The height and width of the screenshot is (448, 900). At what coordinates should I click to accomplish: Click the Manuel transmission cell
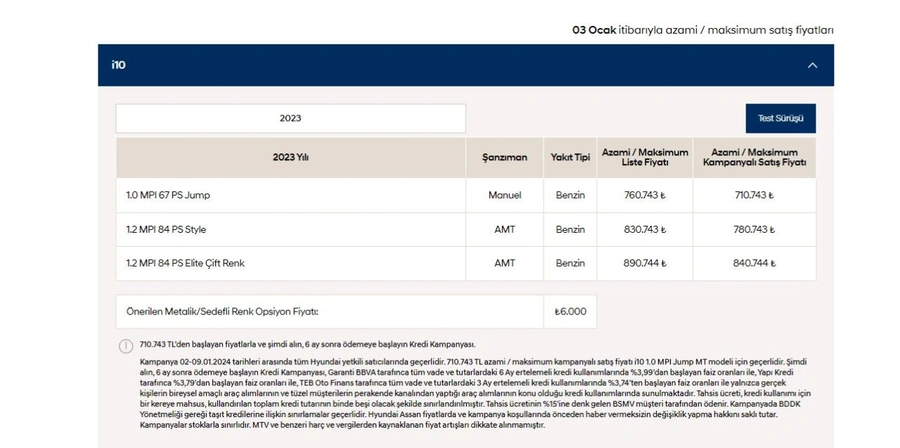click(505, 195)
